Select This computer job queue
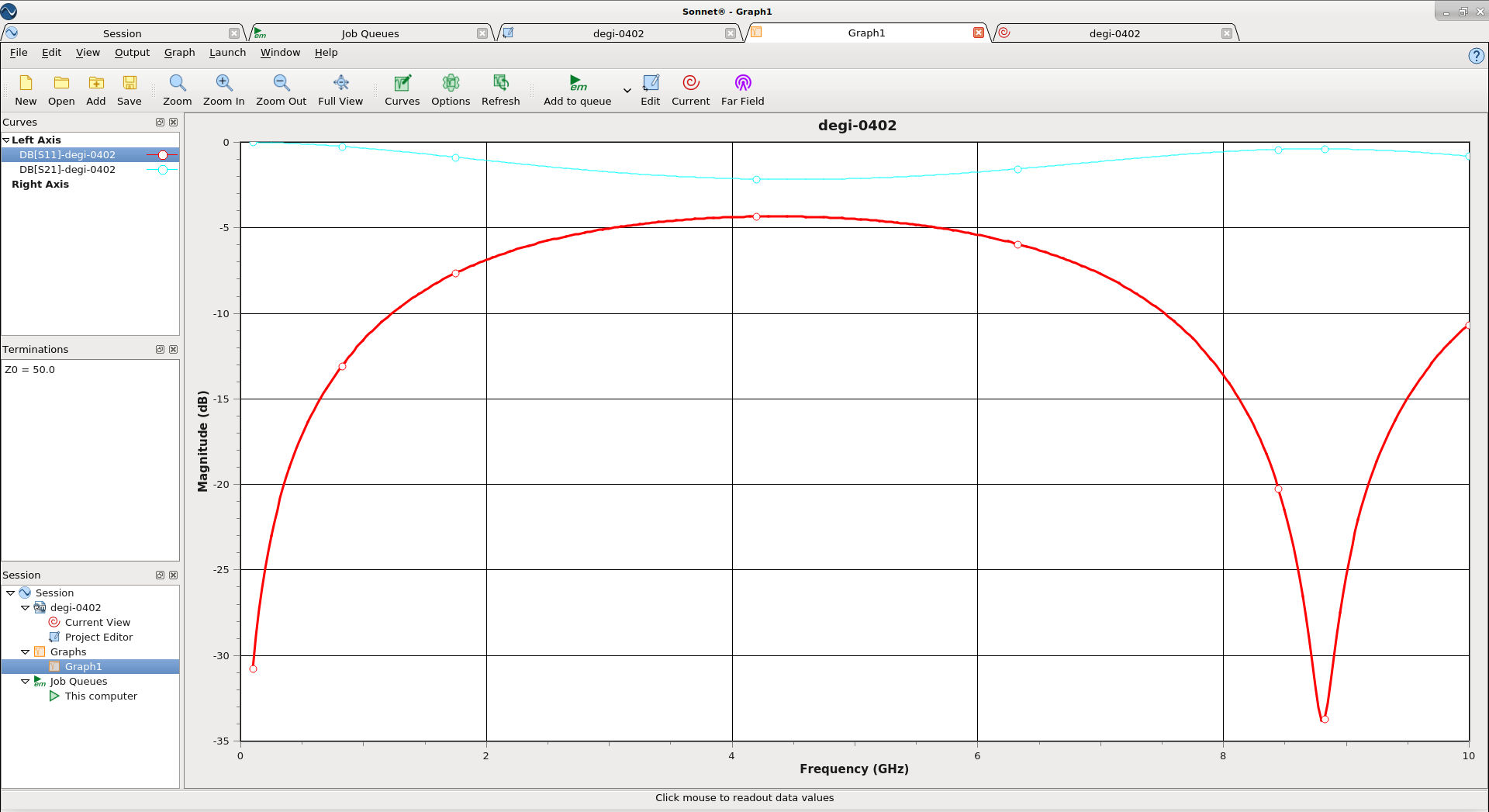Viewport: 1489px width, 812px height. click(101, 696)
